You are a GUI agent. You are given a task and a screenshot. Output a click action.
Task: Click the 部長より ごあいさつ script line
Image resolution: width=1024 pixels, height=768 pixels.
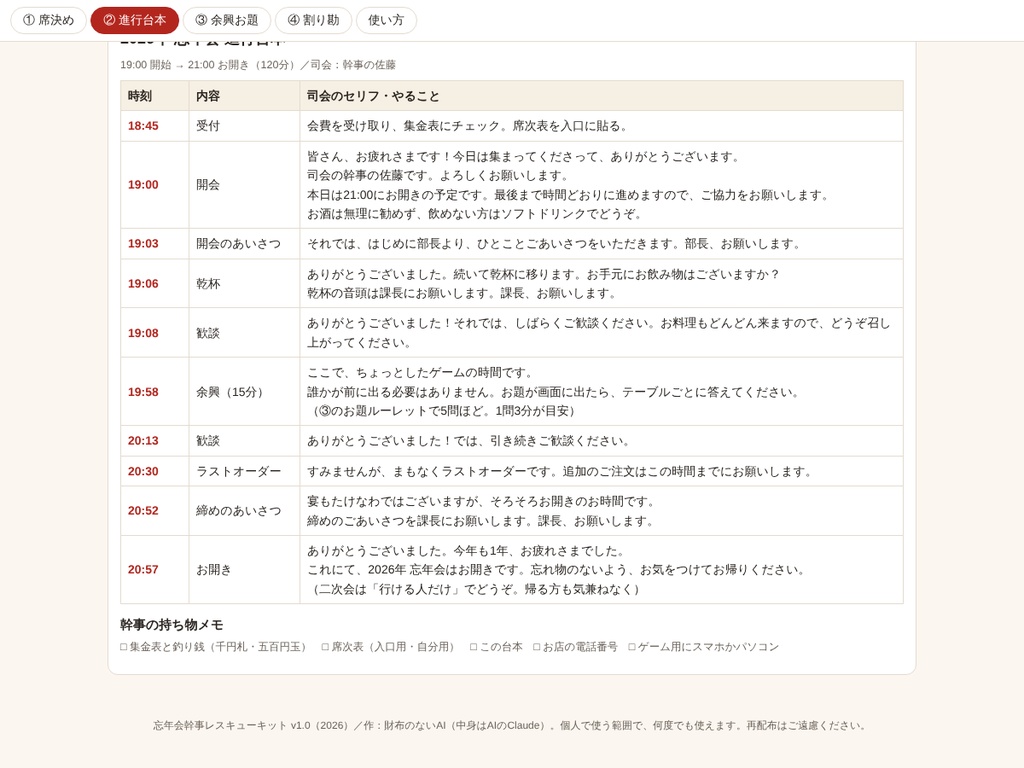click(554, 244)
